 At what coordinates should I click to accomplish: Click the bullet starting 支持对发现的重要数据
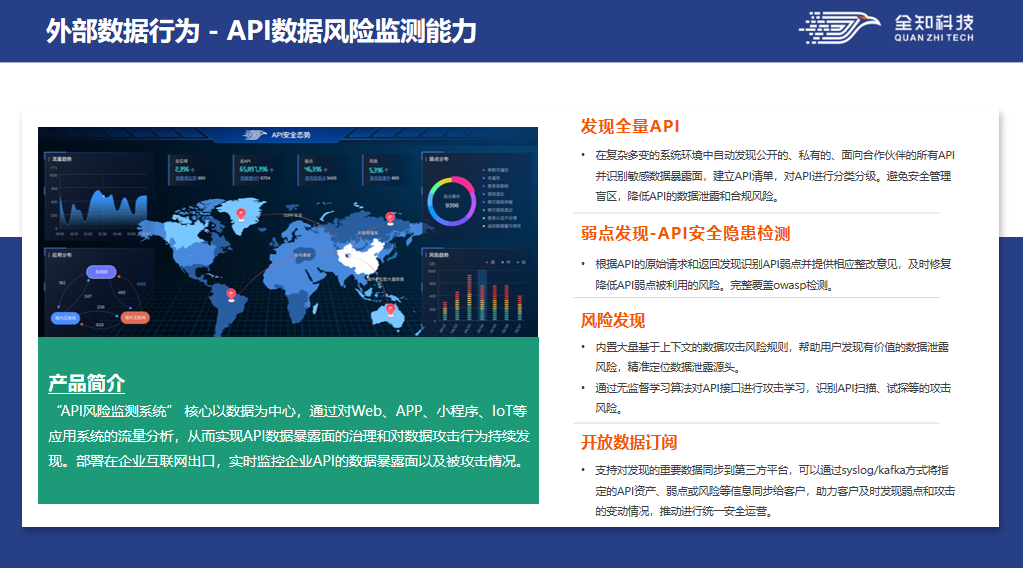774,490
